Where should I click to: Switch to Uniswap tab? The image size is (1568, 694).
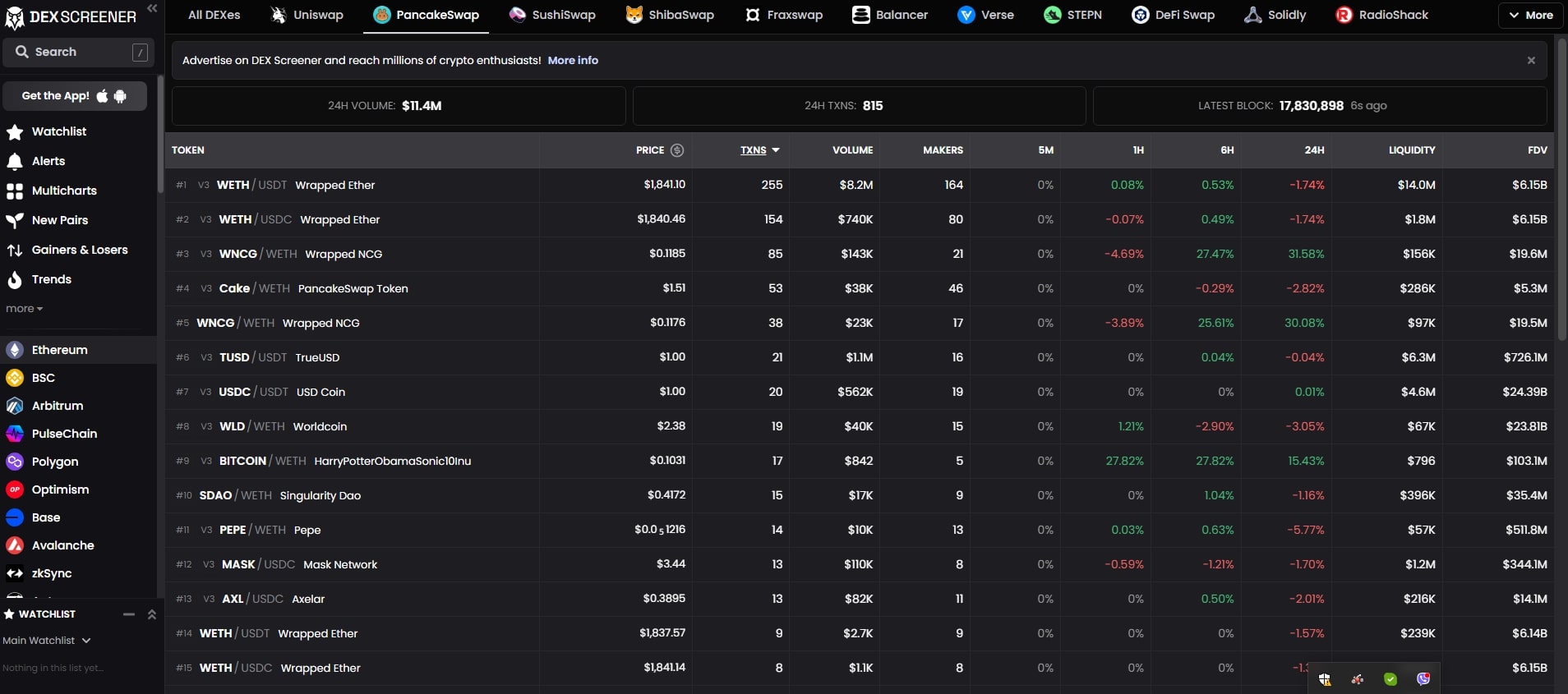[x=307, y=15]
